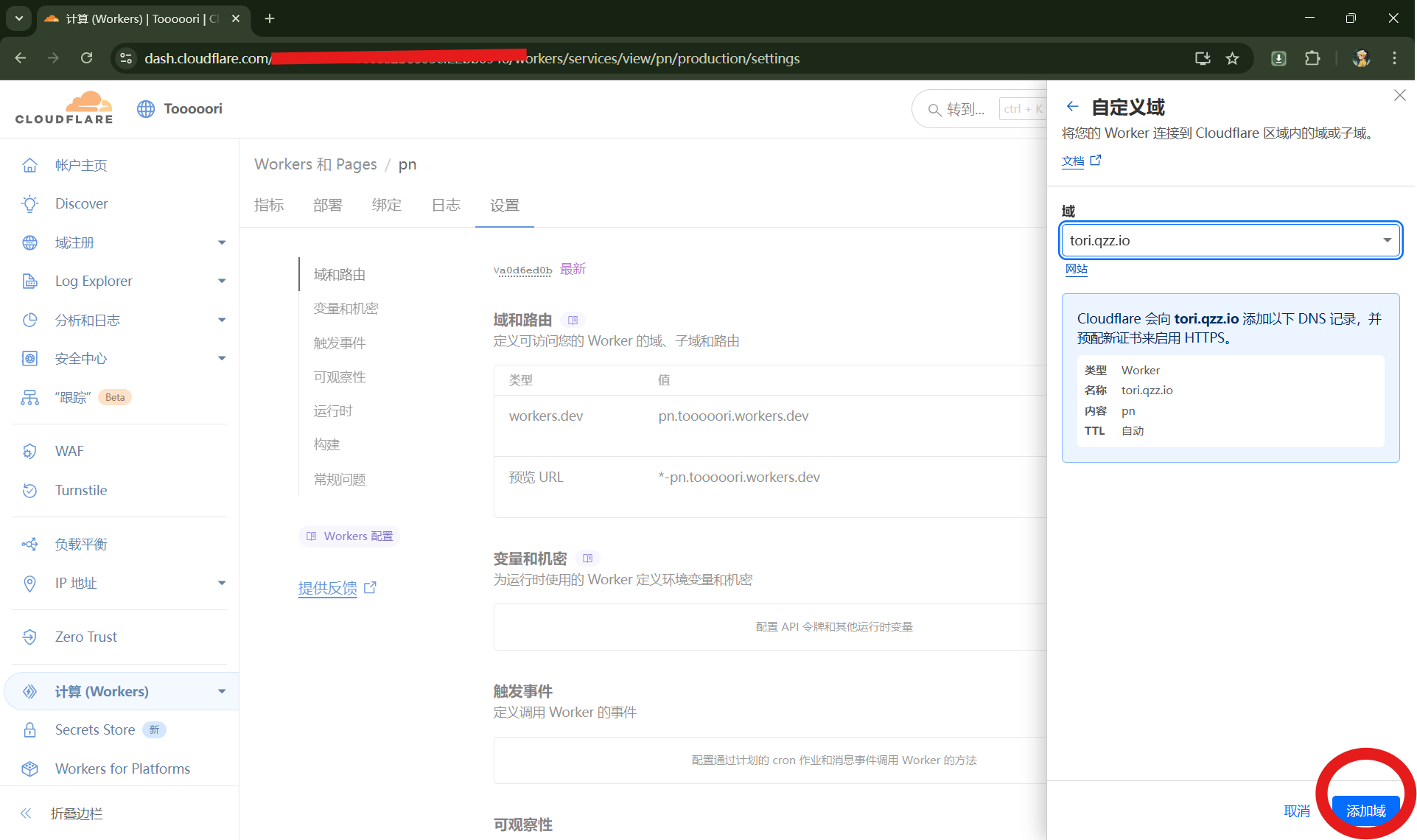Click the 添加域 button

tap(1365, 811)
